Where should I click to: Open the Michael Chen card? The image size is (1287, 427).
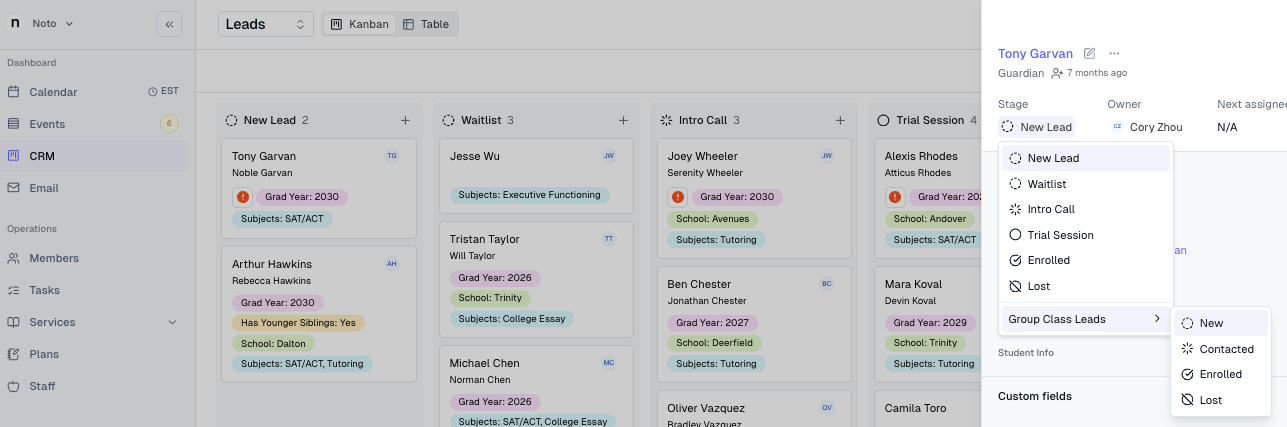pos(536,386)
